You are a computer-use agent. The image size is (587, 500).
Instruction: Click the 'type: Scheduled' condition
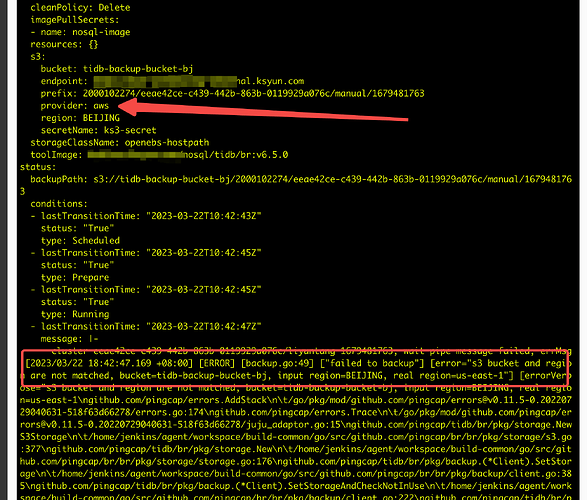click(x=80, y=241)
